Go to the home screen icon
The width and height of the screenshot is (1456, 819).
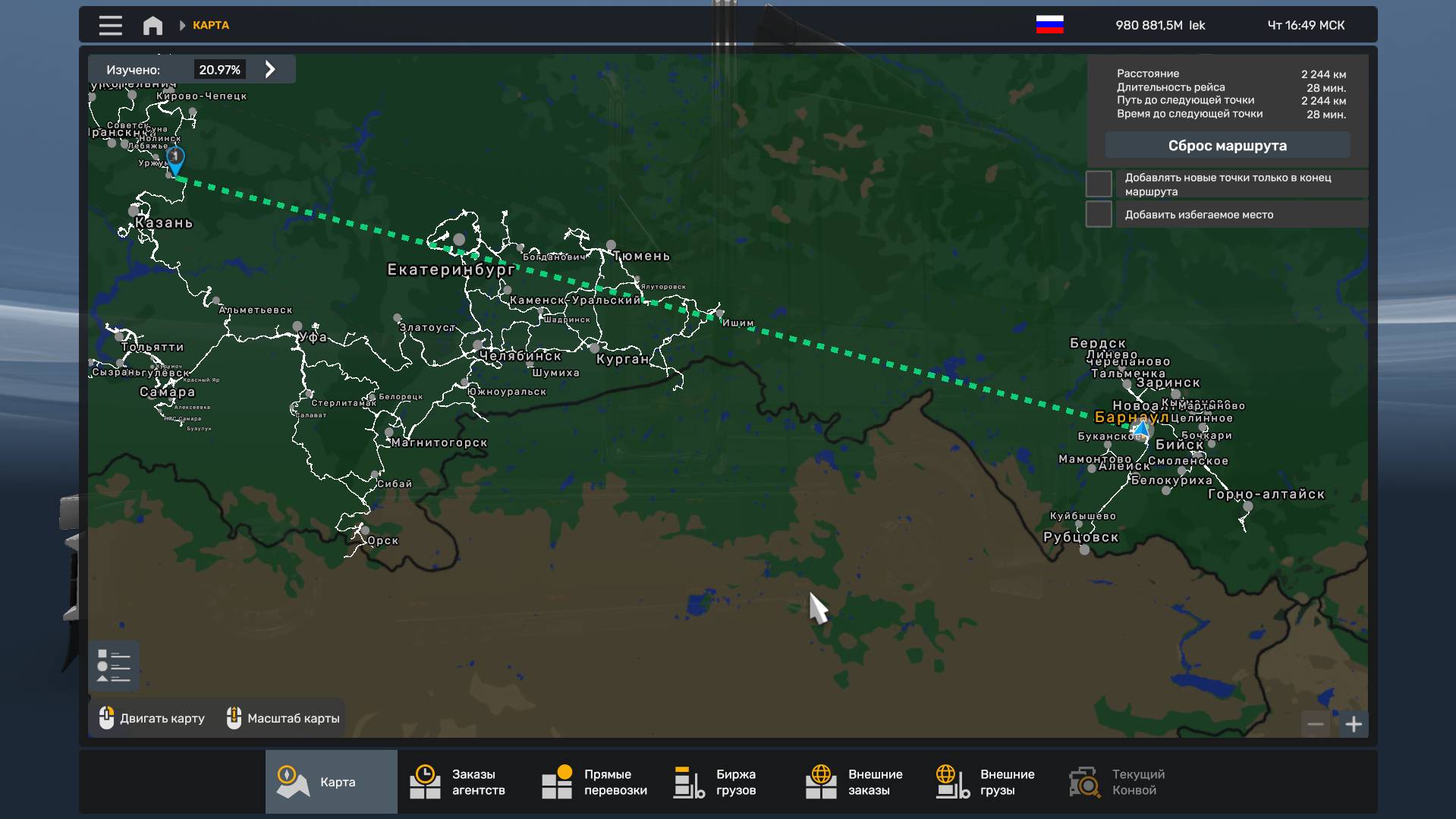(x=153, y=25)
